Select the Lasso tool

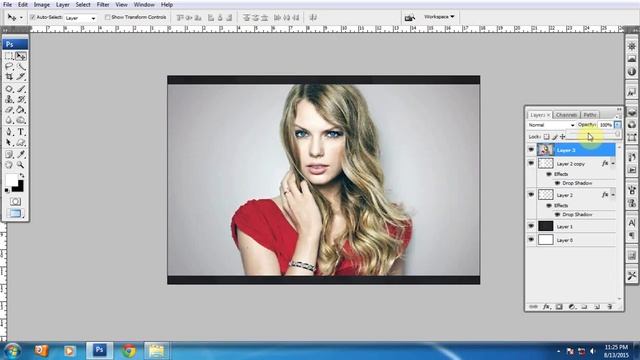(x=9, y=67)
